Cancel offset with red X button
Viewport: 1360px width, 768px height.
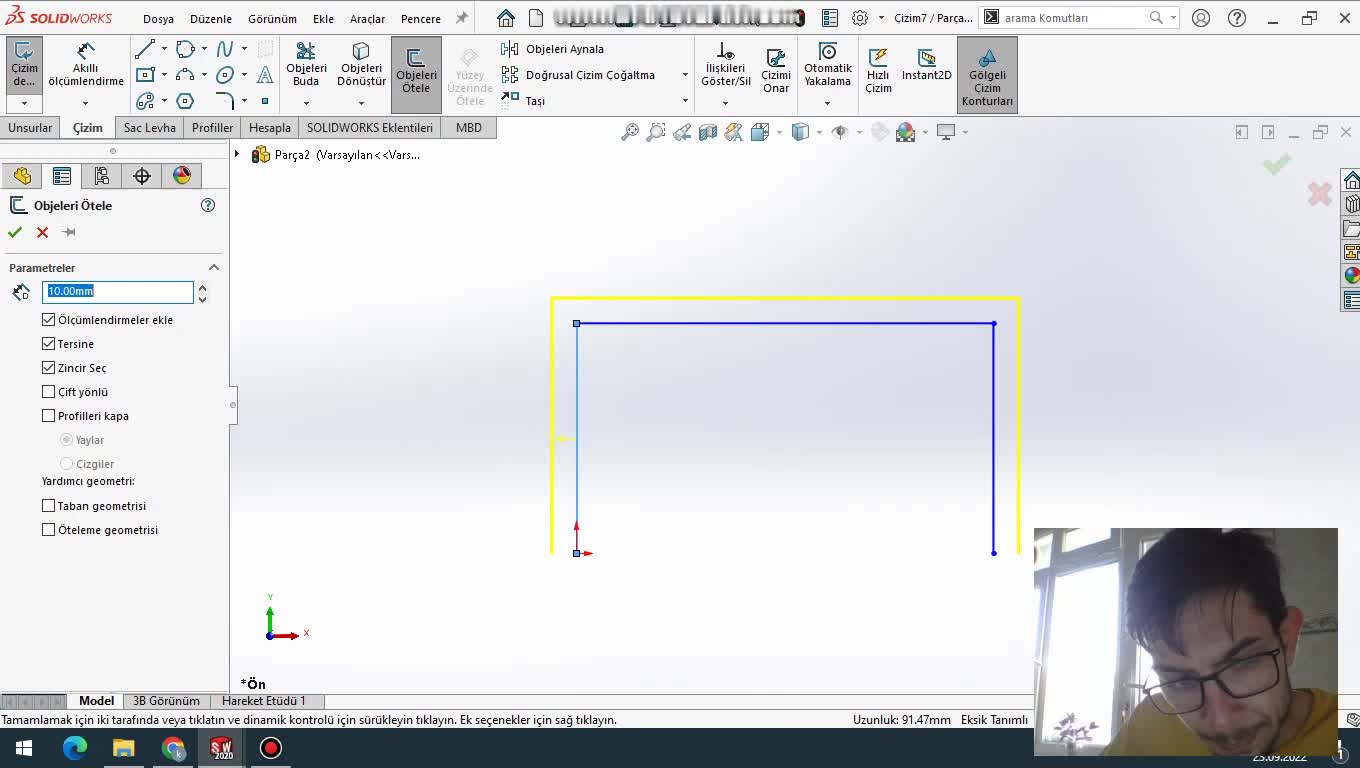coord(42,232)
